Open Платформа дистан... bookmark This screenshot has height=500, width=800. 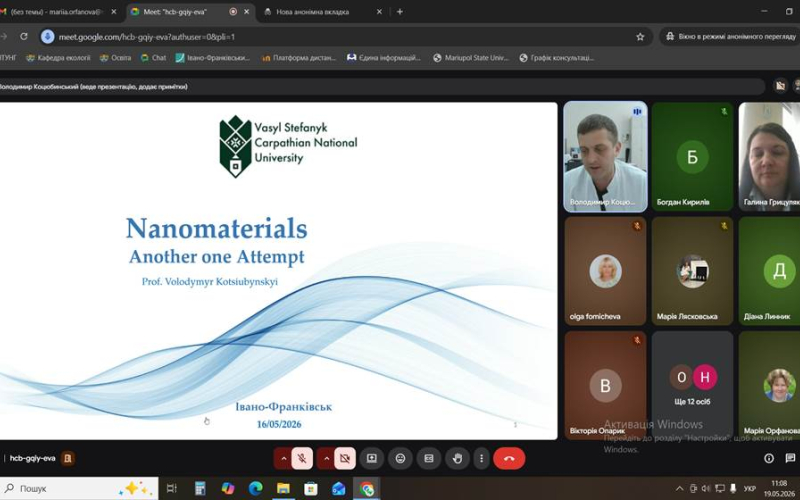coord(299,58)
